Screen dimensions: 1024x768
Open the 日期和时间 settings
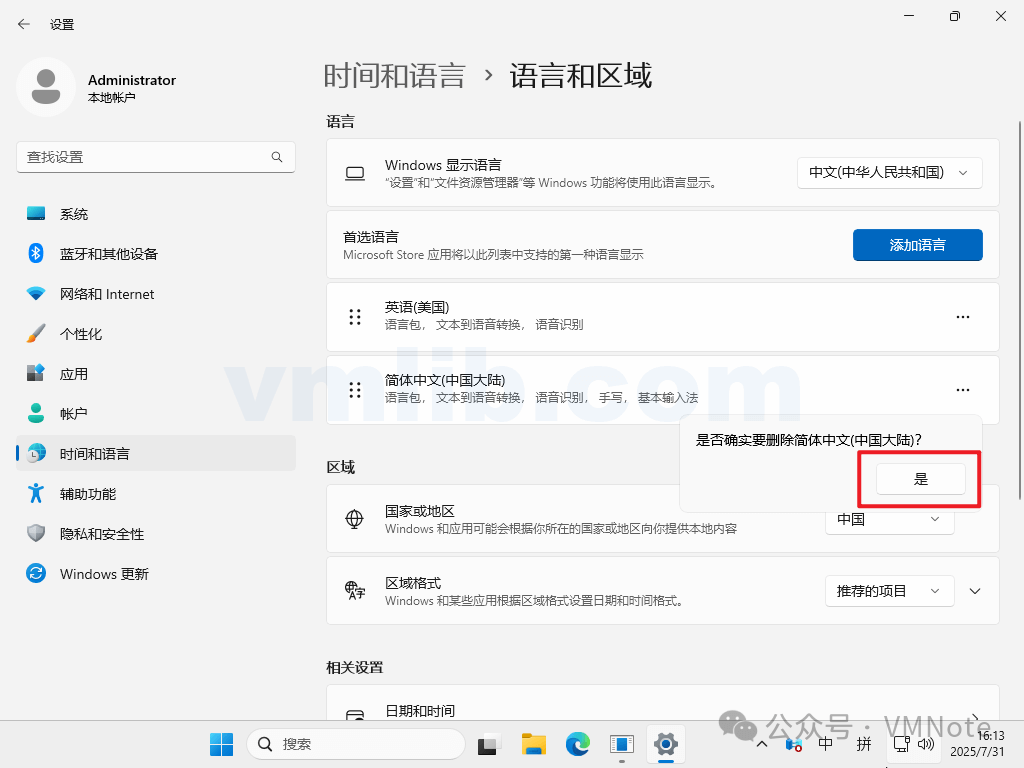point(660,711)
